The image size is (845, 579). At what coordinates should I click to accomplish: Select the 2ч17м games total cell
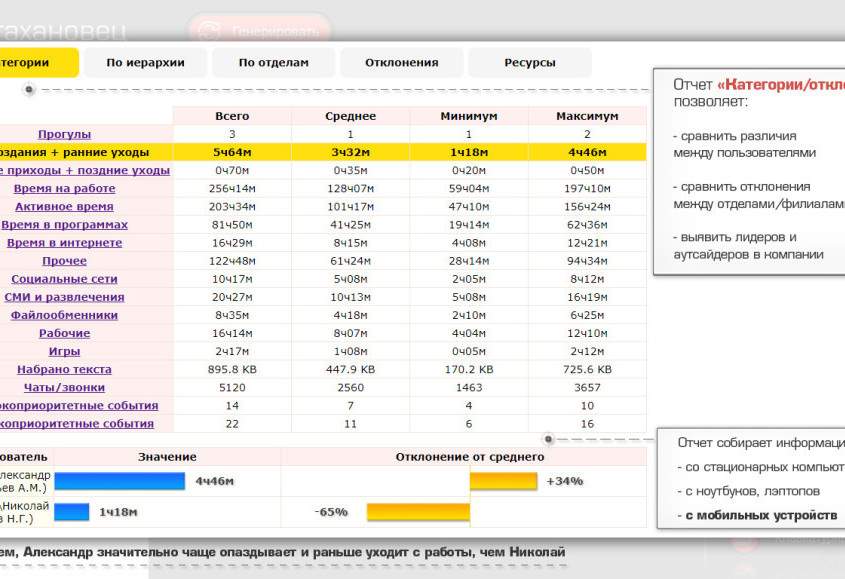[232, 351]
